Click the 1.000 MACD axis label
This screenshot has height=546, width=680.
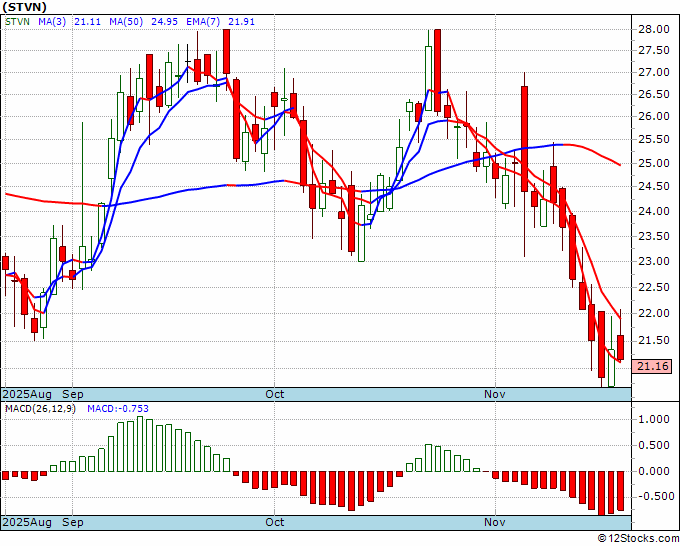click(654, 419)
